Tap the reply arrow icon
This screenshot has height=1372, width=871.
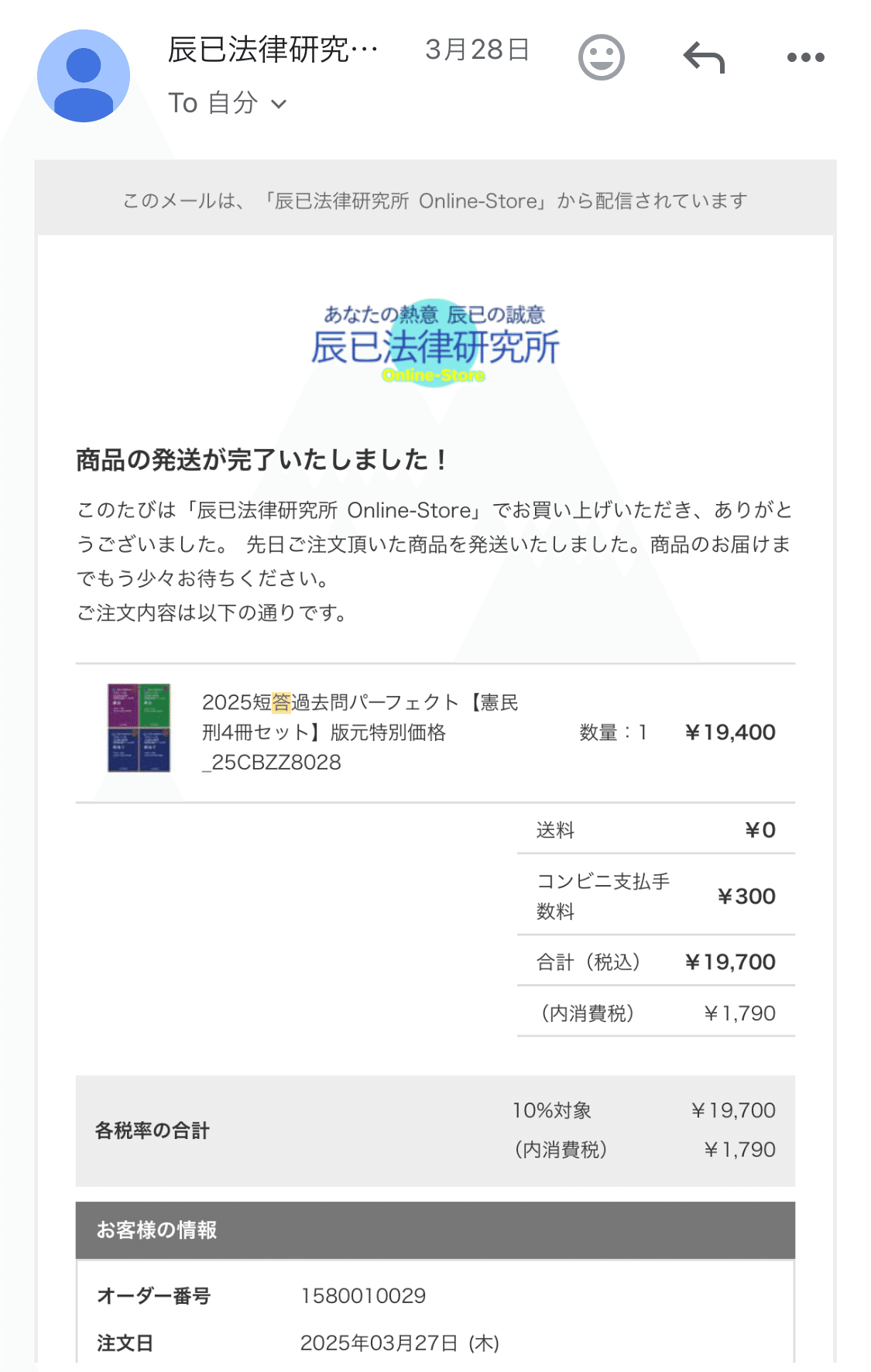click(x=704, y=57)
